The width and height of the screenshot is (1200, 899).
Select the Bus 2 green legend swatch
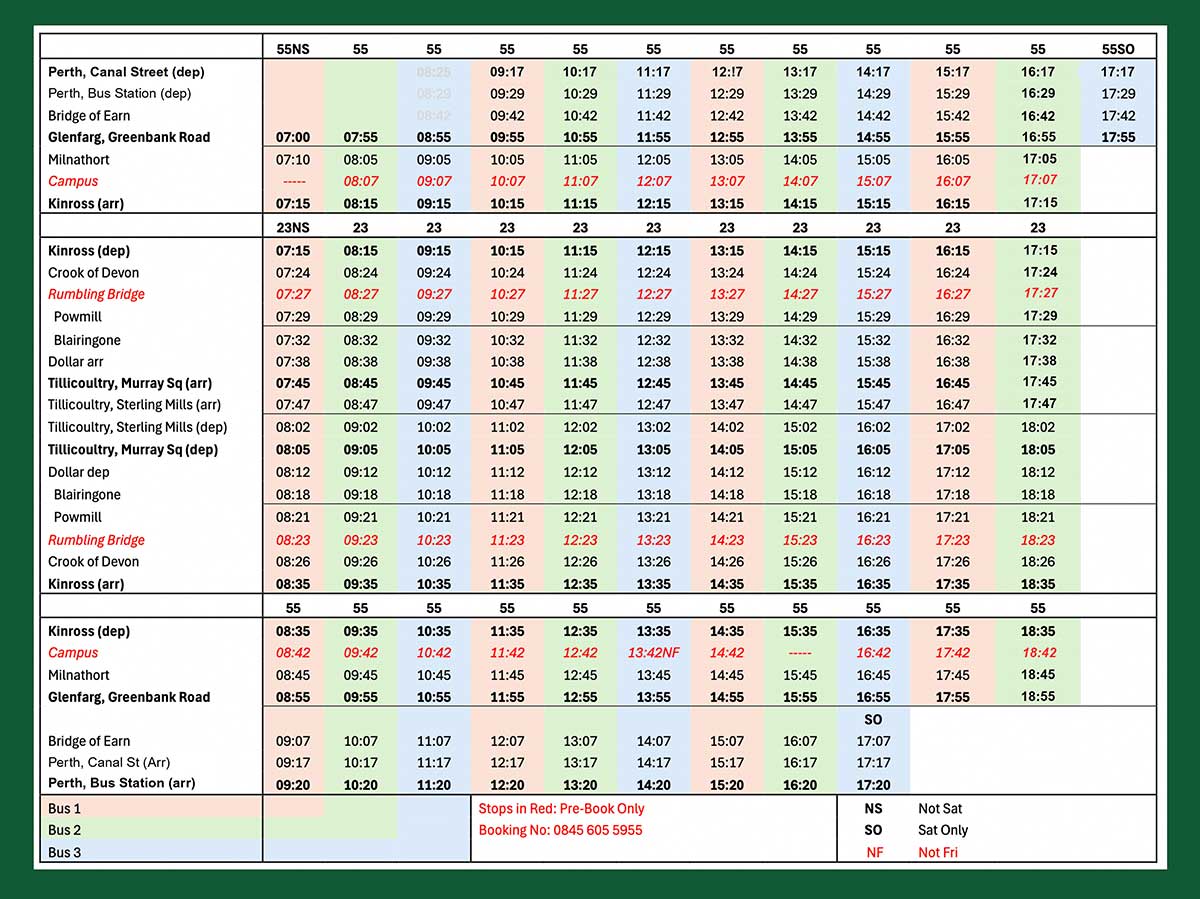coord(292,830)
